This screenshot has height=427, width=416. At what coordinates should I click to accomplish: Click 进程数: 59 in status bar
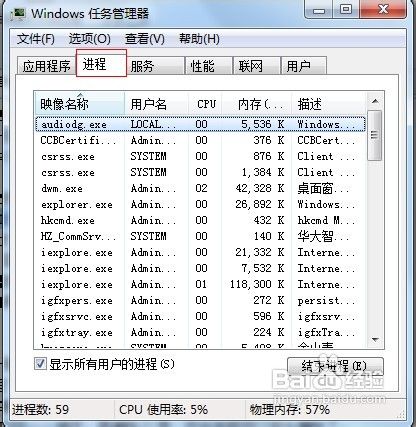coord(40,410)
